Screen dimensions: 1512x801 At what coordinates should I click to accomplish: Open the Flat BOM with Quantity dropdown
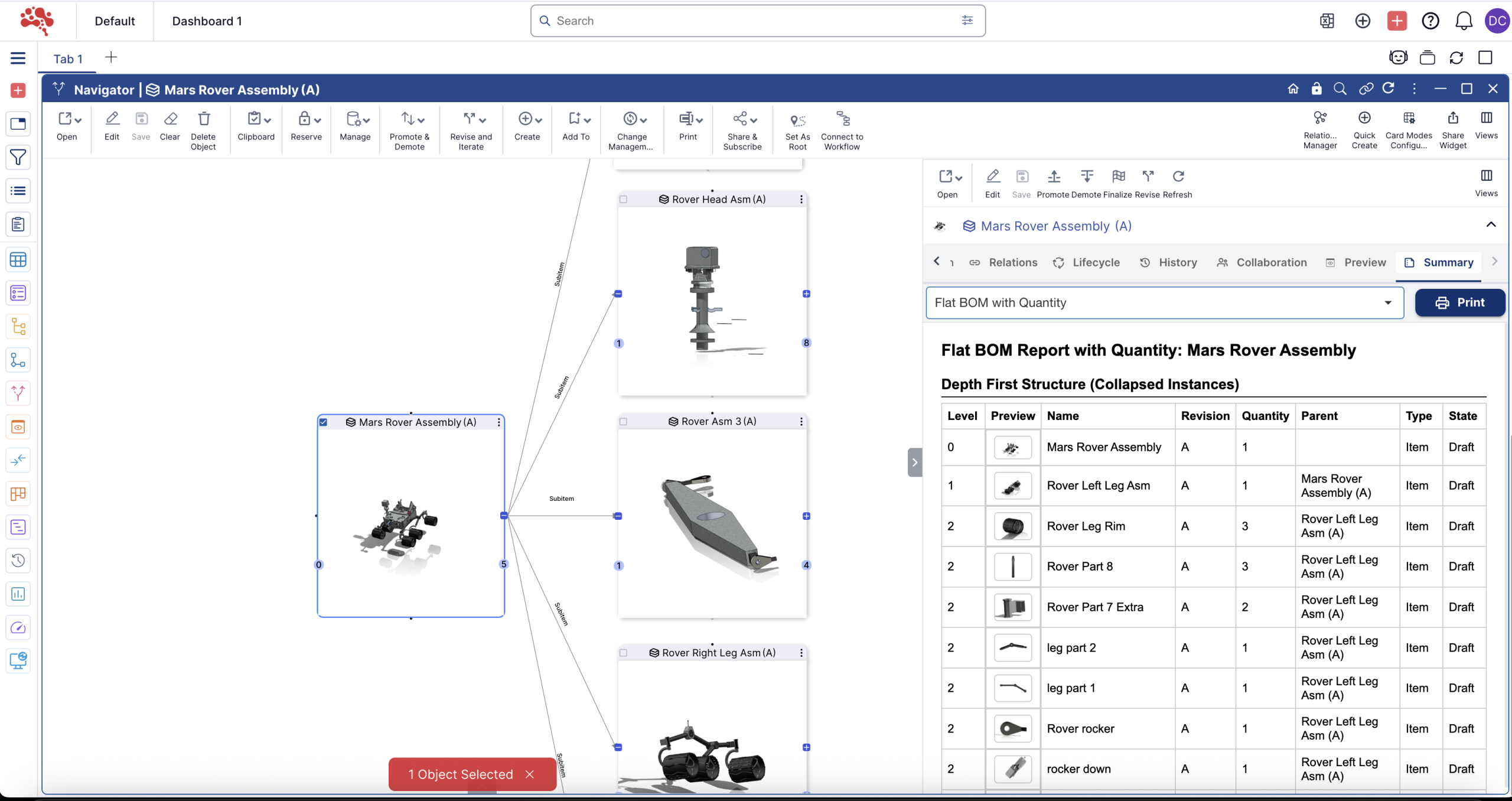pyautogui.click(x=1164, y=303)
